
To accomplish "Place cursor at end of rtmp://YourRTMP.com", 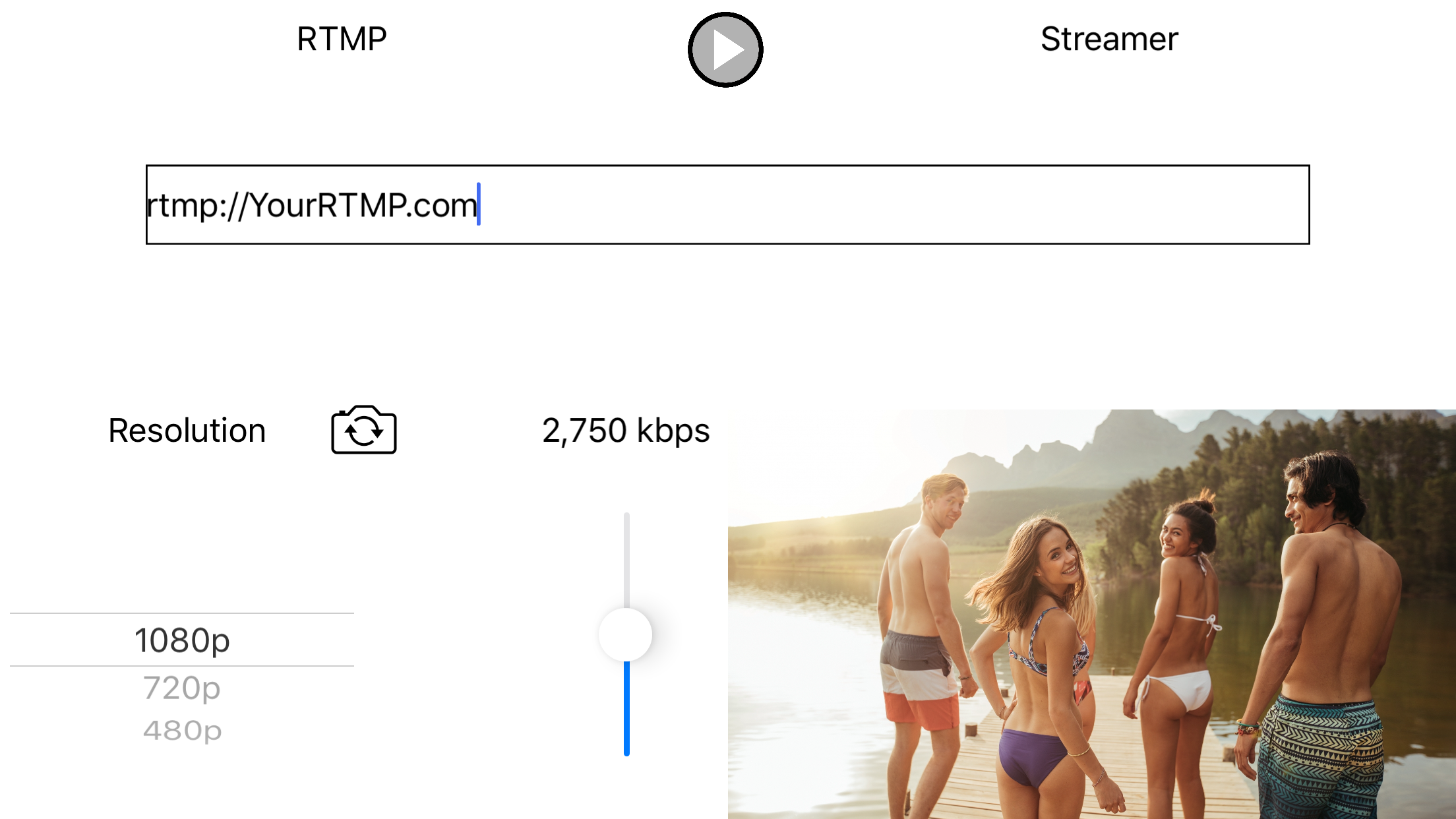I will point(478,205).
